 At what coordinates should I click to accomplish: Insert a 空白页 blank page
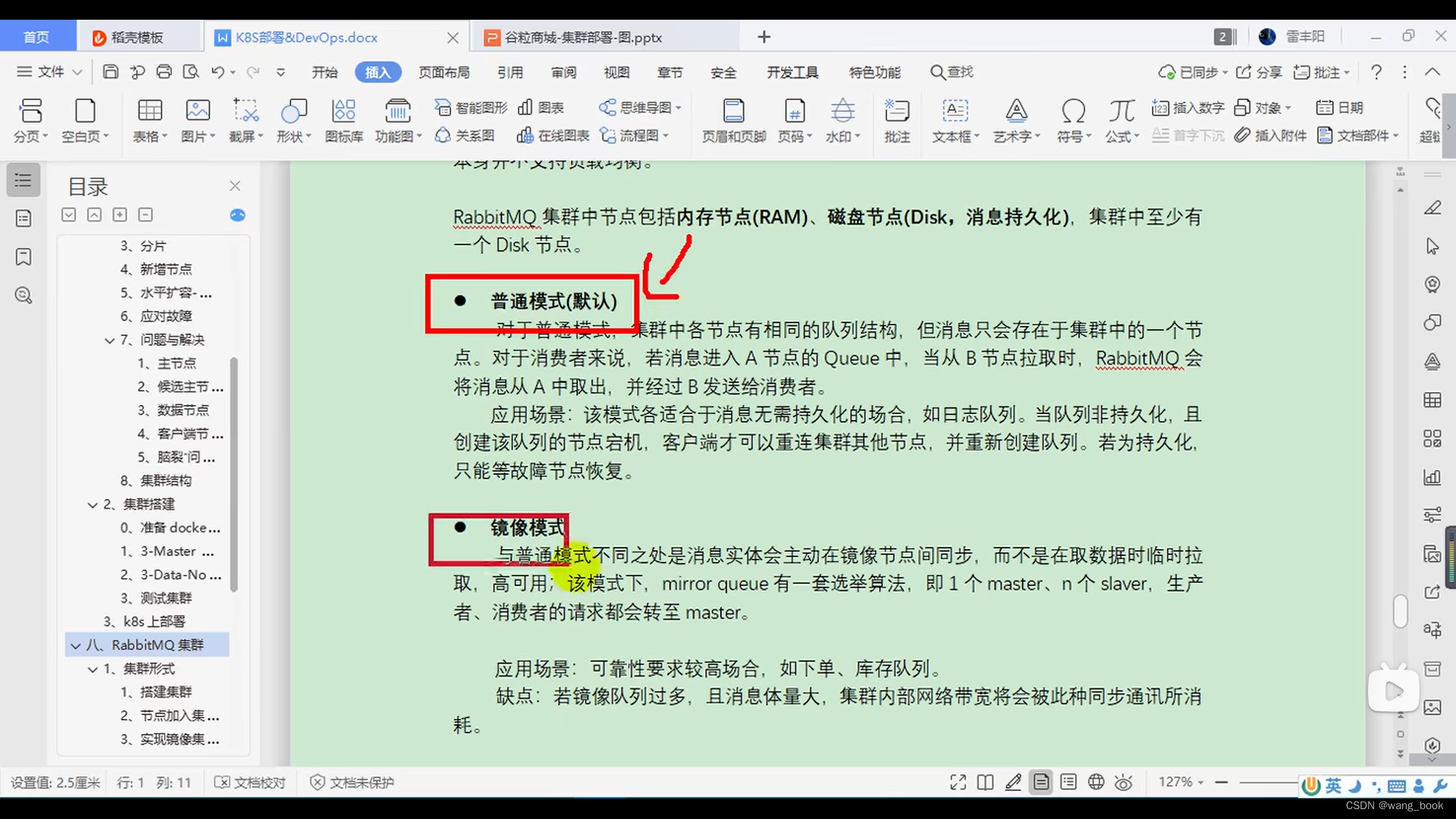click(x=85, y=121)
